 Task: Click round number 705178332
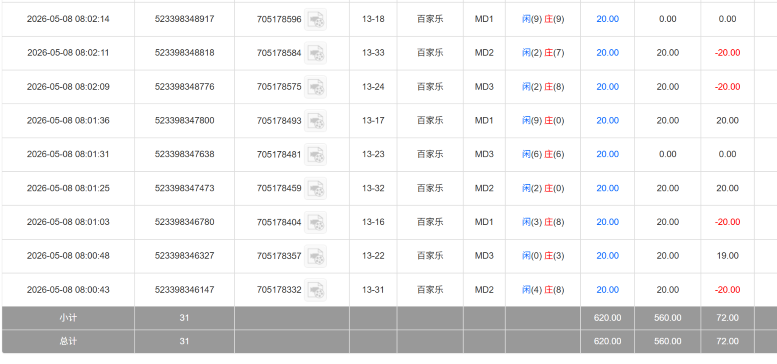[279, 290]
